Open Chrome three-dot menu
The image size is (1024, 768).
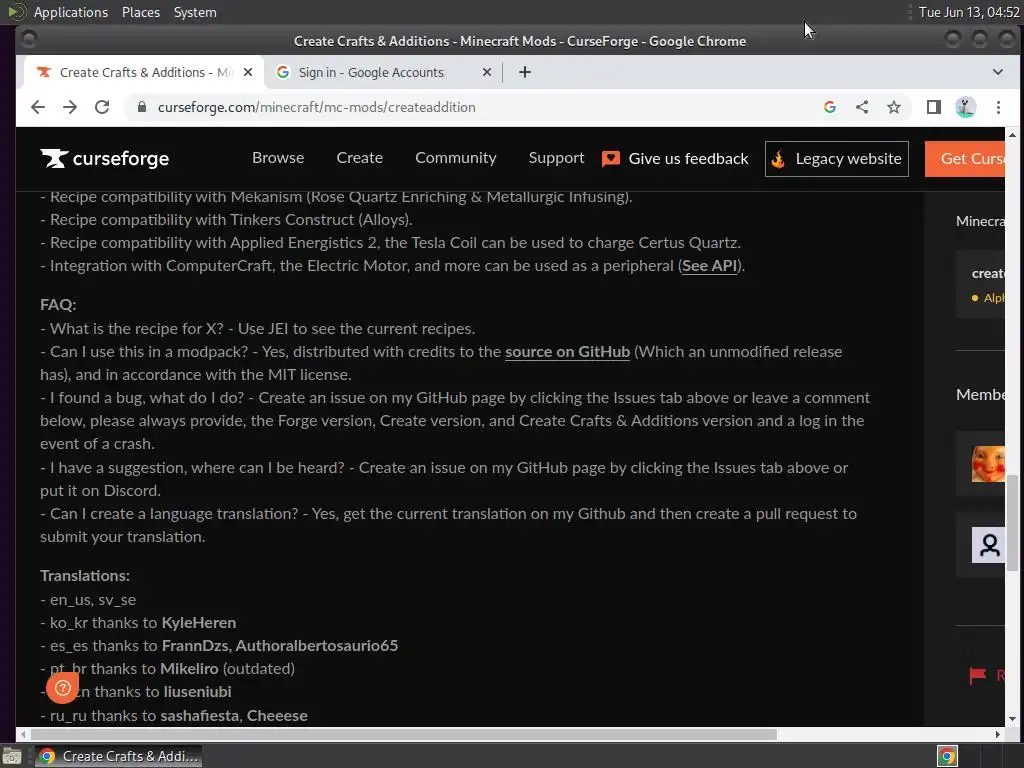[999, 107]
